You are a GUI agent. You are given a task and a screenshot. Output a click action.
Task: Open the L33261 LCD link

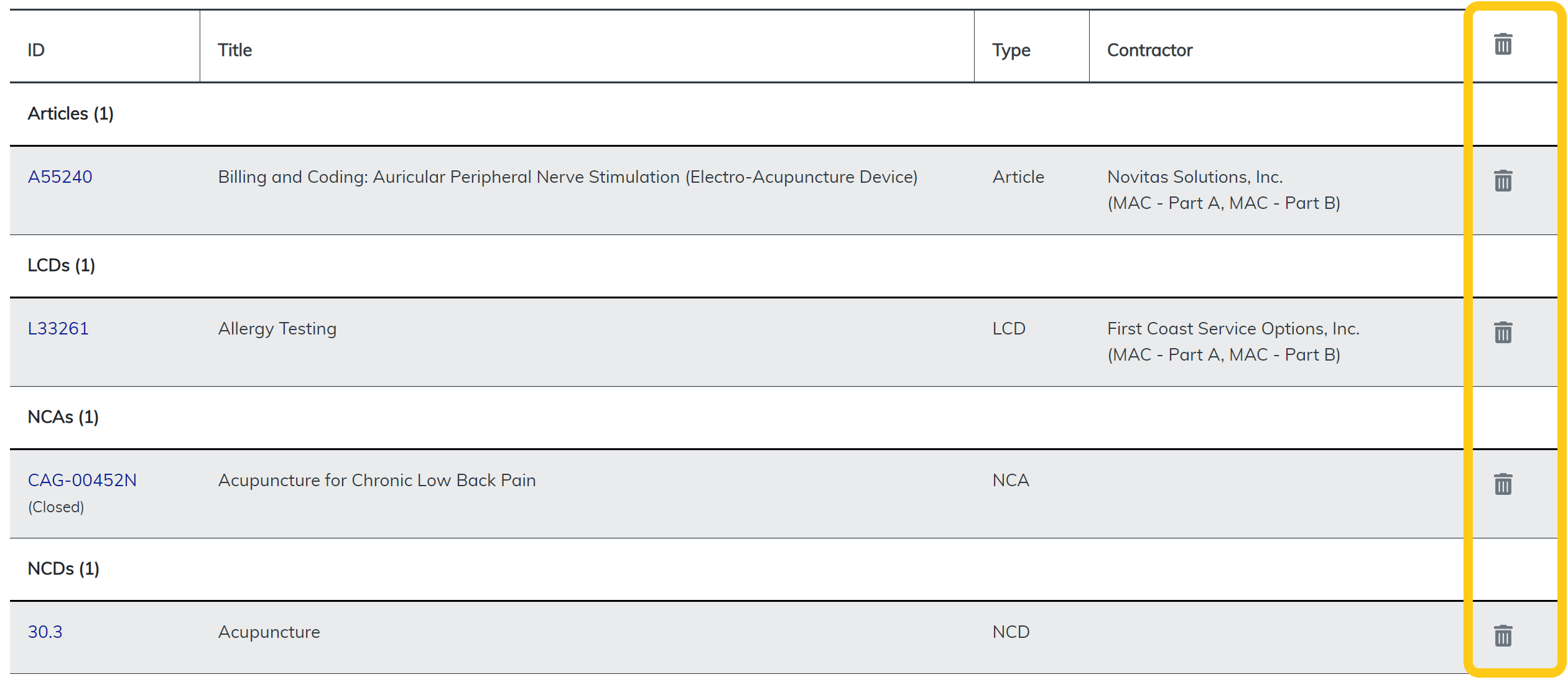point(58,329)
